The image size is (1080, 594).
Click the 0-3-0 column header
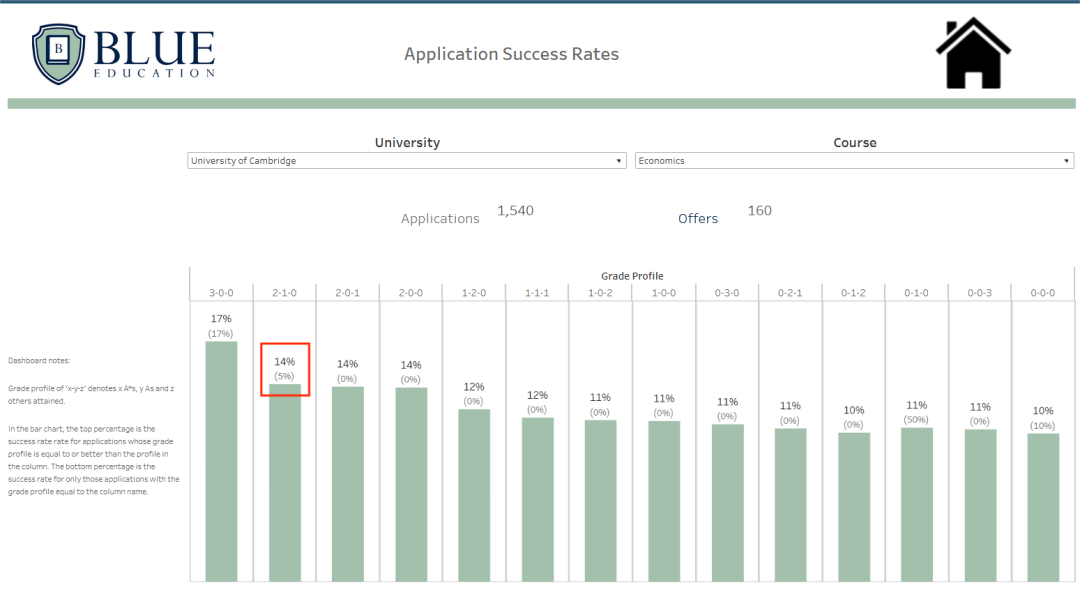pyautogui.click(x=727, y=293)
